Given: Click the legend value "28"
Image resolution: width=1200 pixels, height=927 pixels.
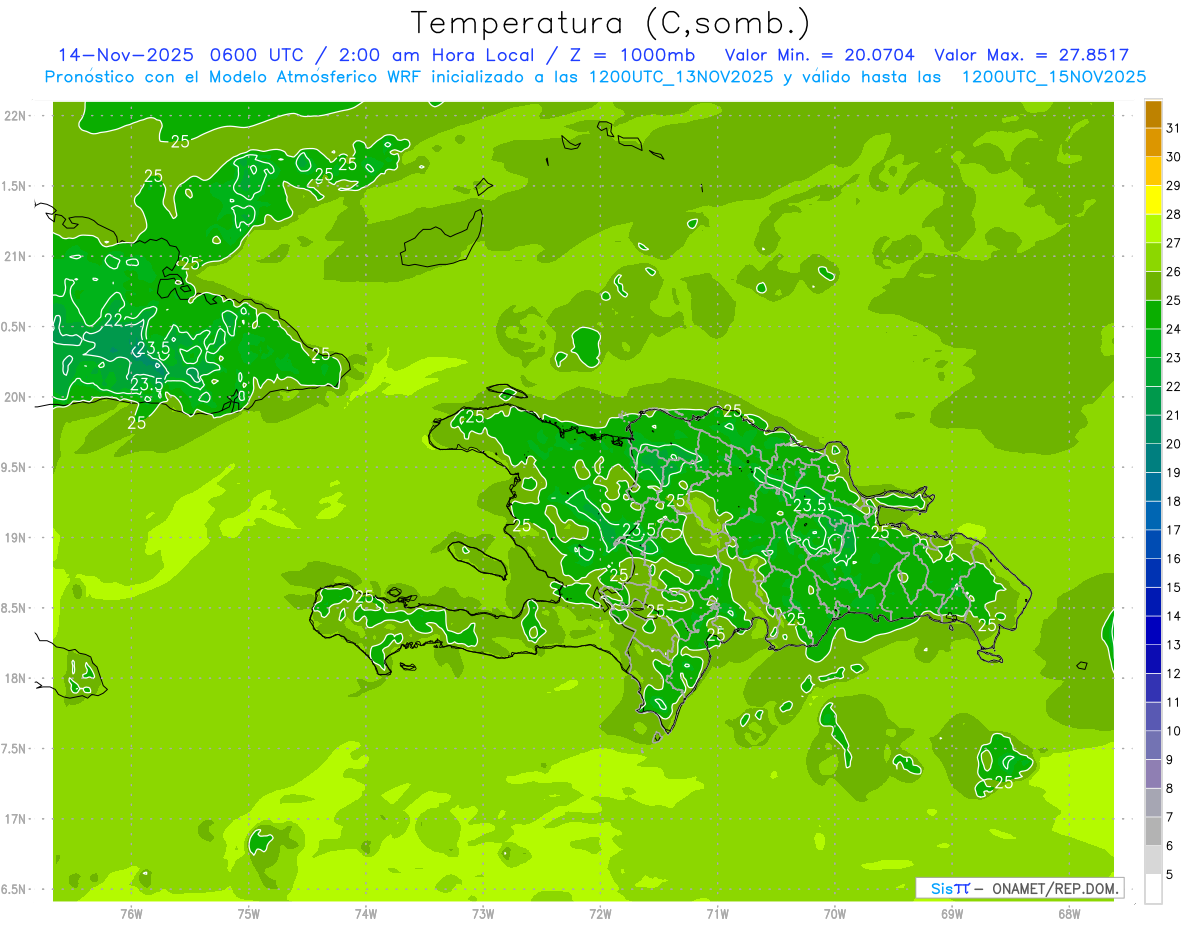Looking at the screenshot, I should 1173,214.
